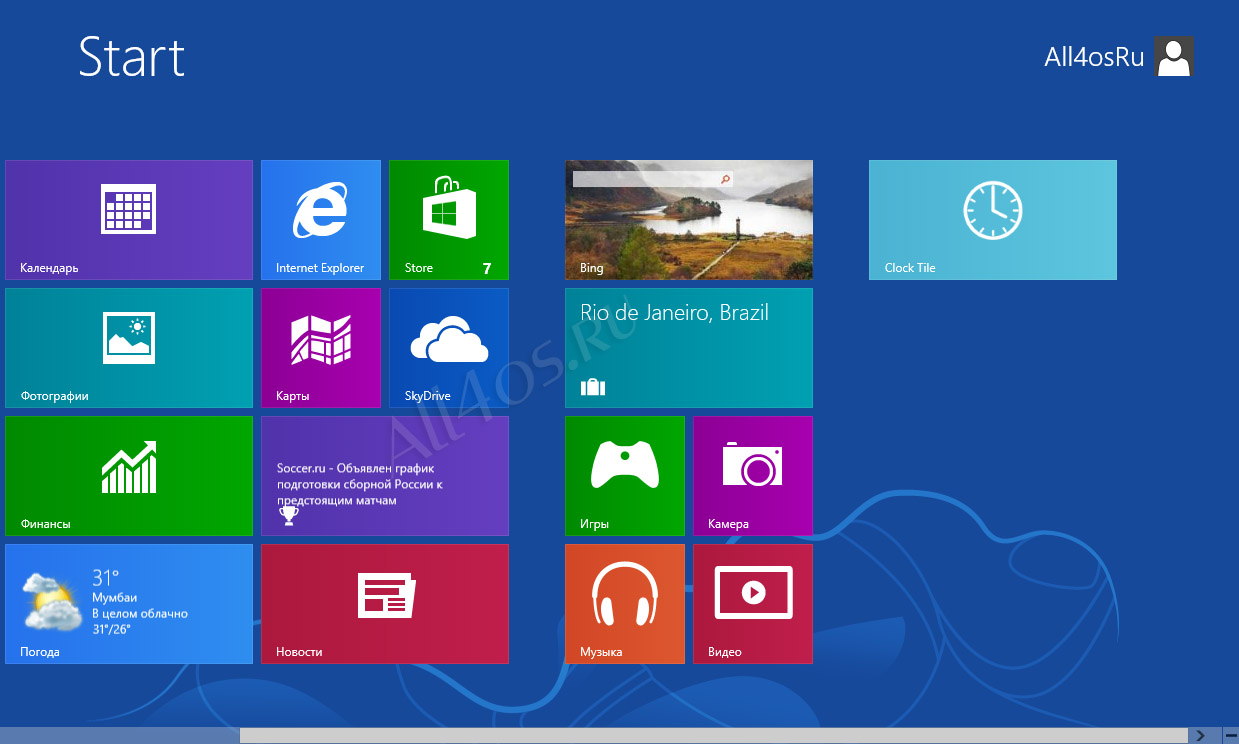
Task: Open the Календарь calendar tile
Action: click(x=129, y=220)
